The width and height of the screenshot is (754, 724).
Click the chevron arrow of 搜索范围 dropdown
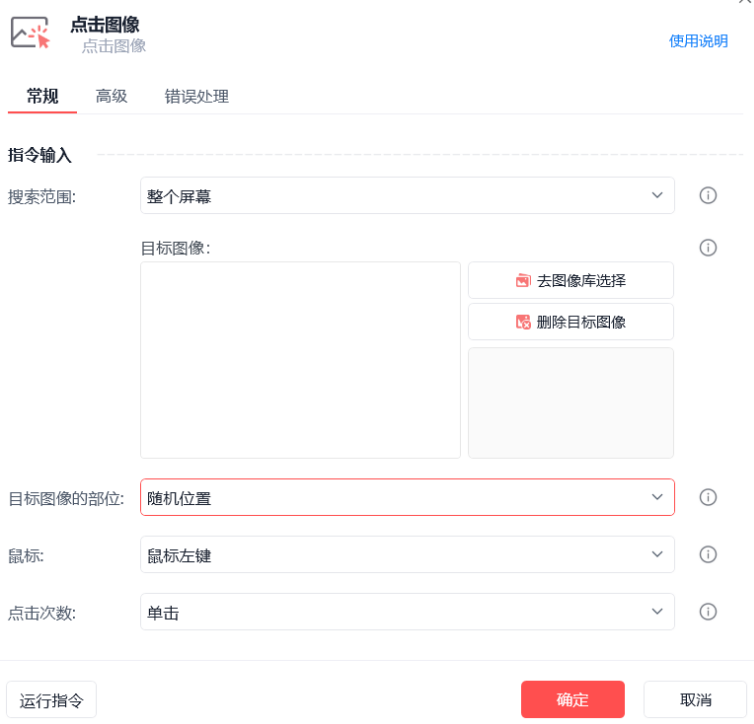[x=657, y=195]
